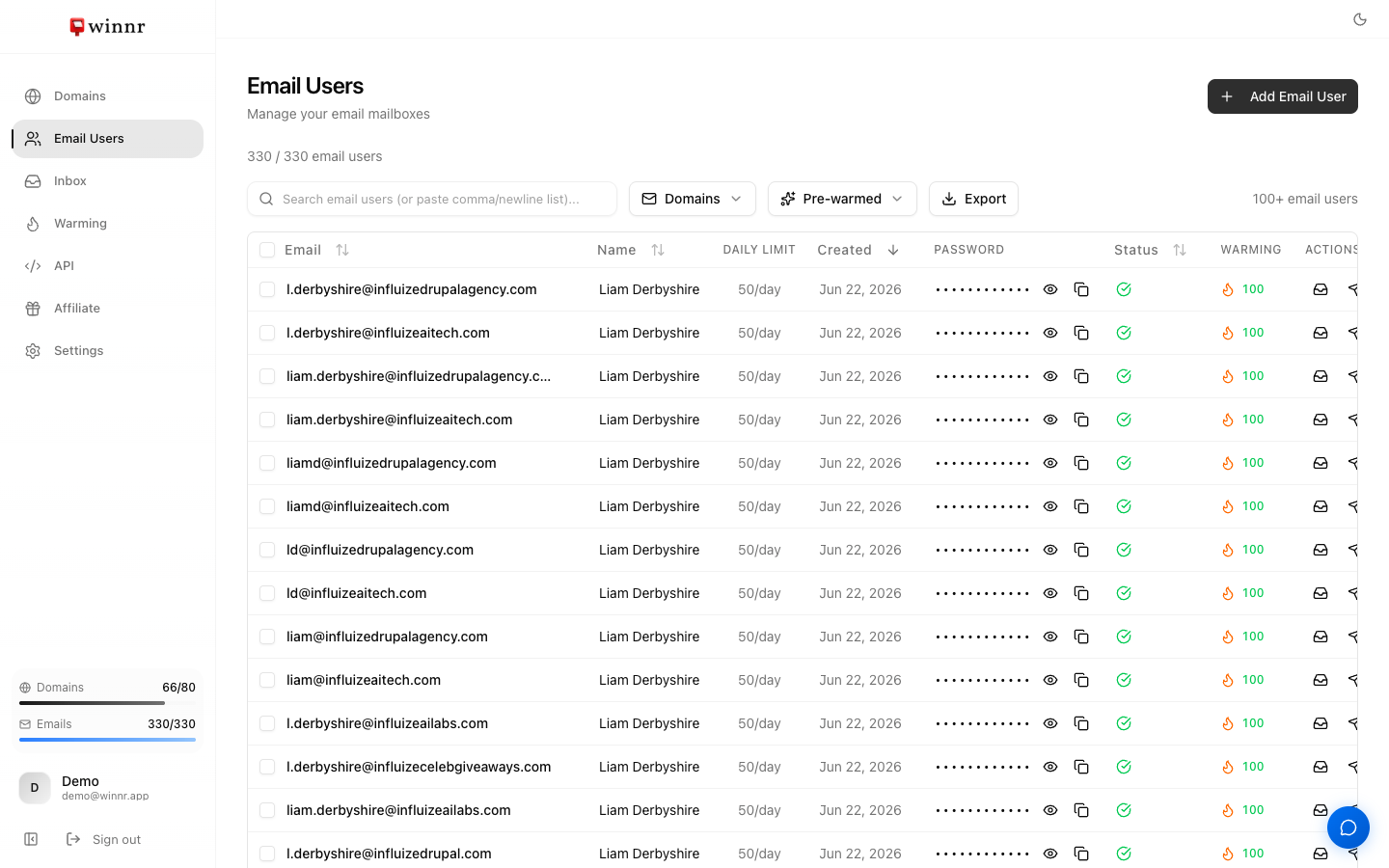Click '330 / 330 email users' text
Viewport: 1389px width, 868px height.
point(314,156)
